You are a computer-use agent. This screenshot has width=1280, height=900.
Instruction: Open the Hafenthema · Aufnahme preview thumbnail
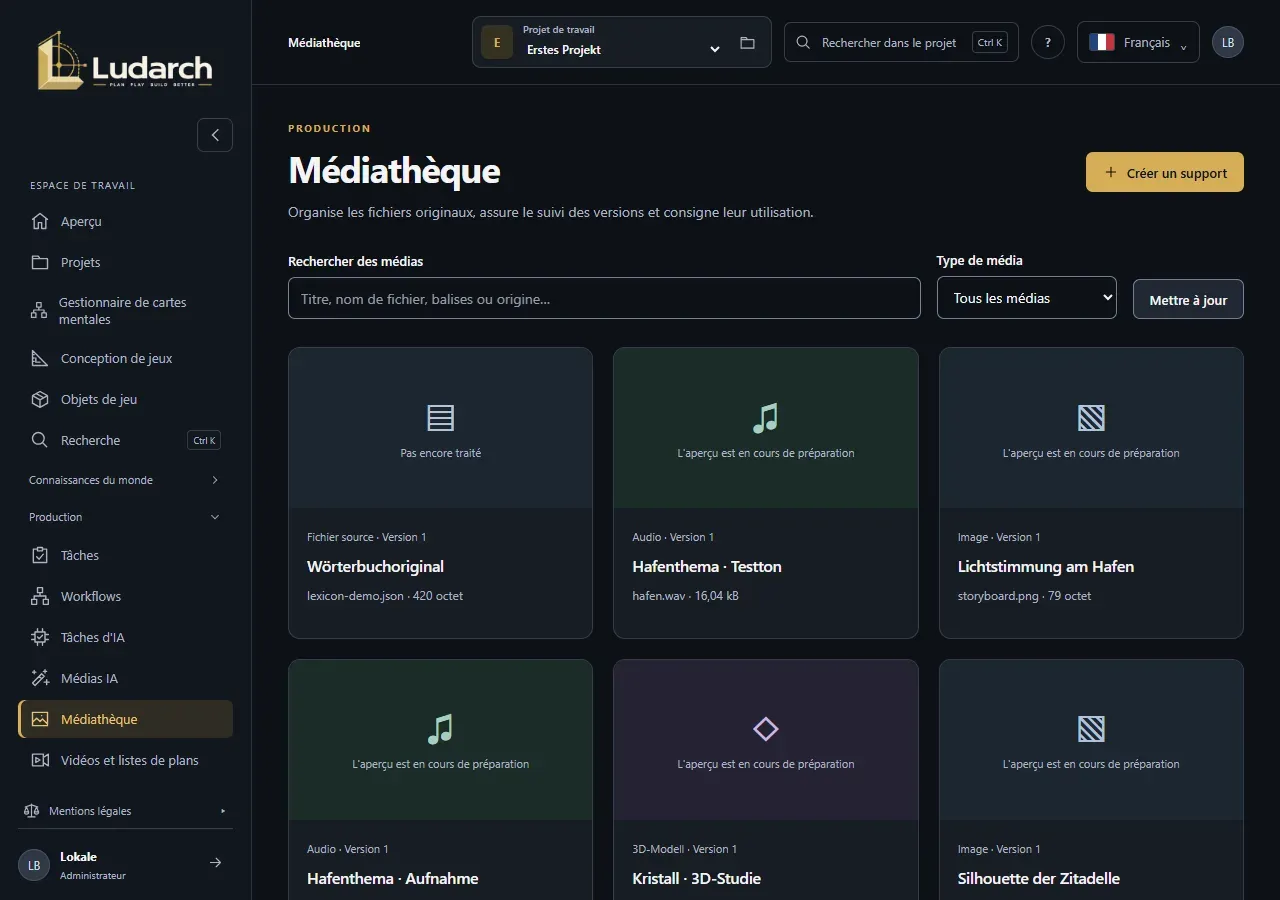[440, 740]
